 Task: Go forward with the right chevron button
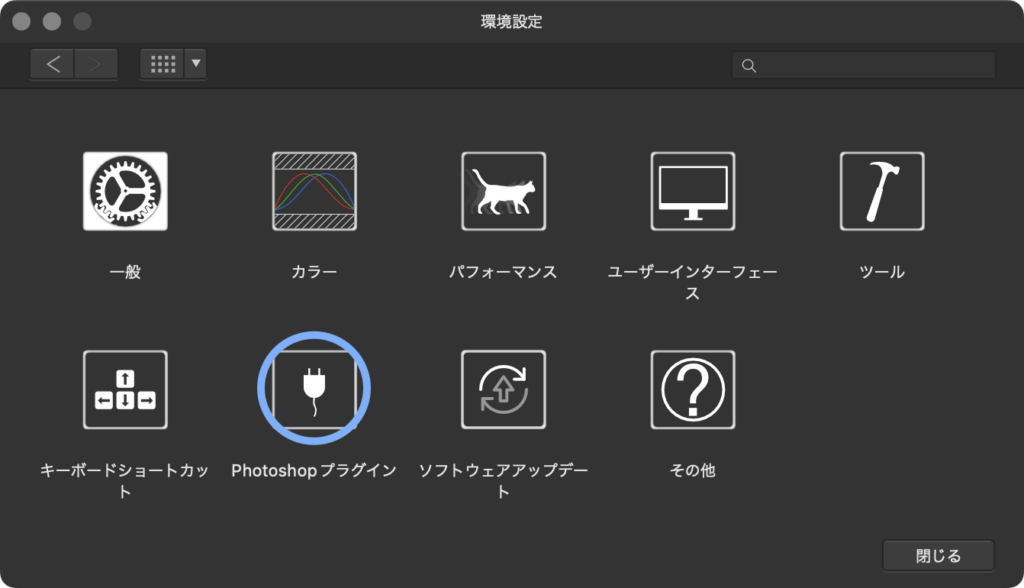(x=96, y=64)
